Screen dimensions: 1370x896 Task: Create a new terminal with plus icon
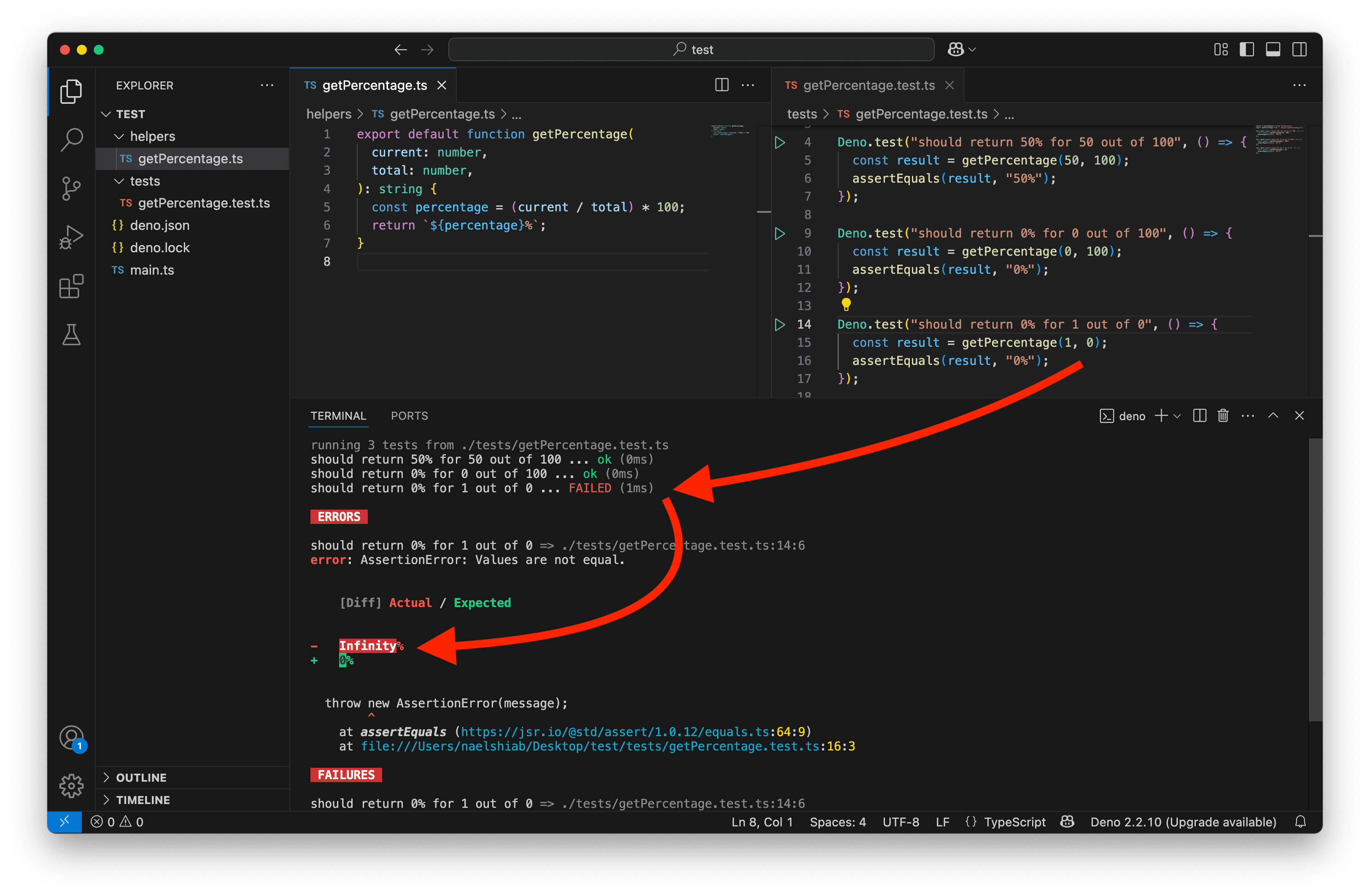click(x=1161, y=416)
